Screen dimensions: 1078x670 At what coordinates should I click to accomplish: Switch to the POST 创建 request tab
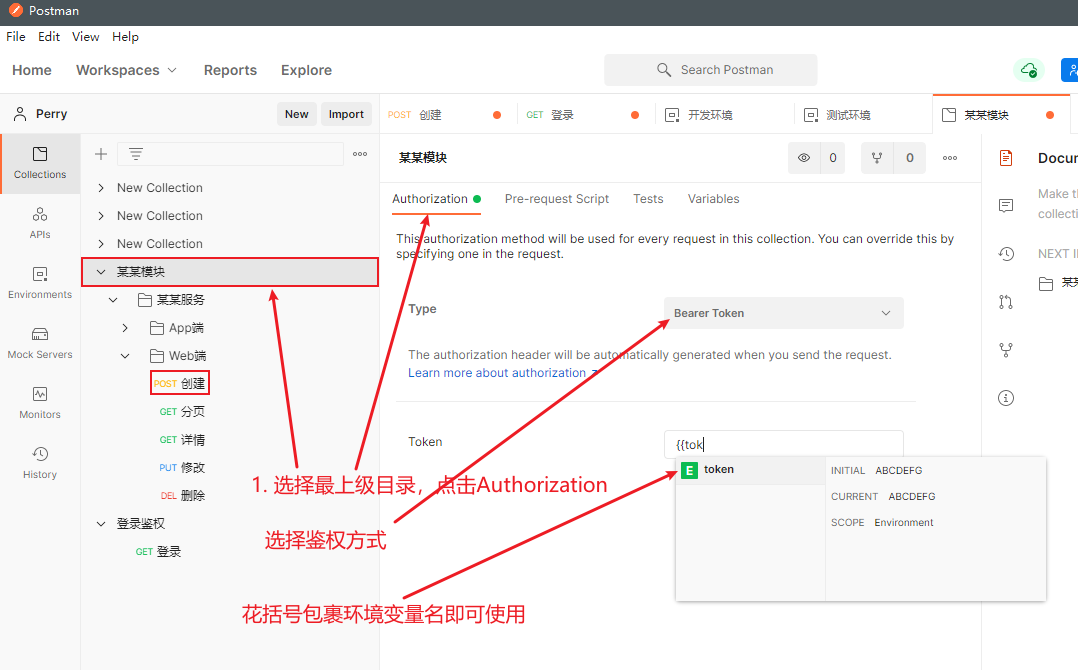[447, 115]
